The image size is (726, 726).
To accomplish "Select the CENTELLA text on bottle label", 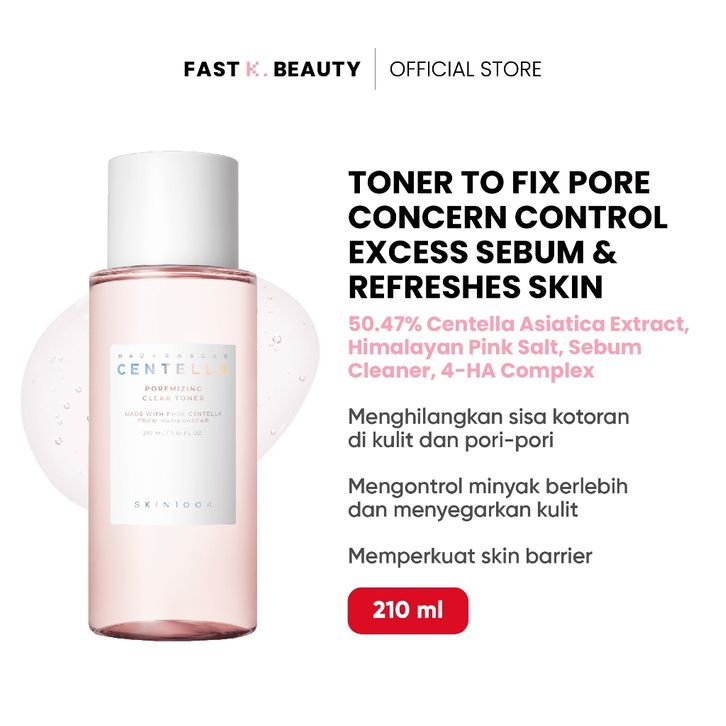I will (x=174, y=369).
